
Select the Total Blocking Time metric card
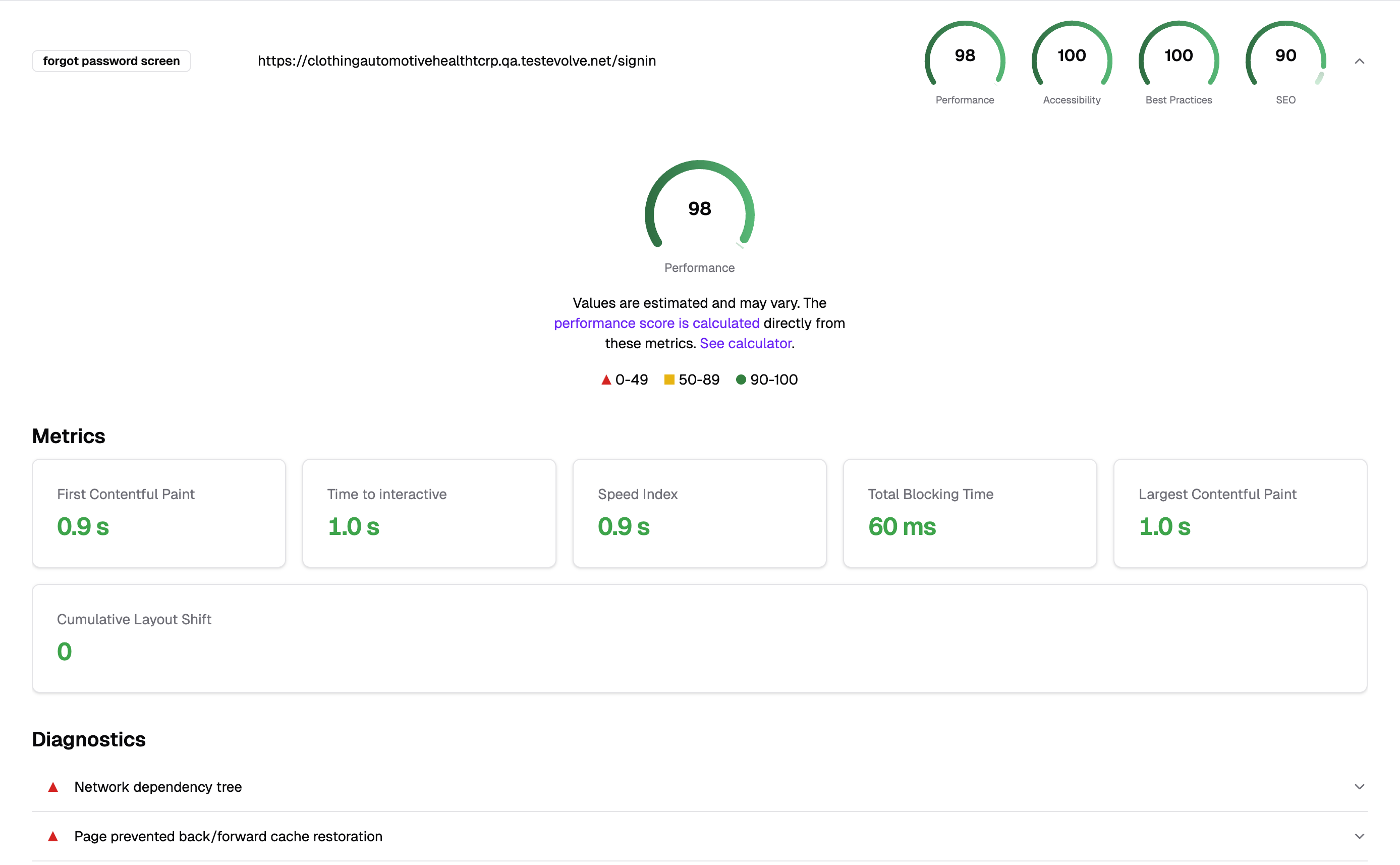pos(969,513)
